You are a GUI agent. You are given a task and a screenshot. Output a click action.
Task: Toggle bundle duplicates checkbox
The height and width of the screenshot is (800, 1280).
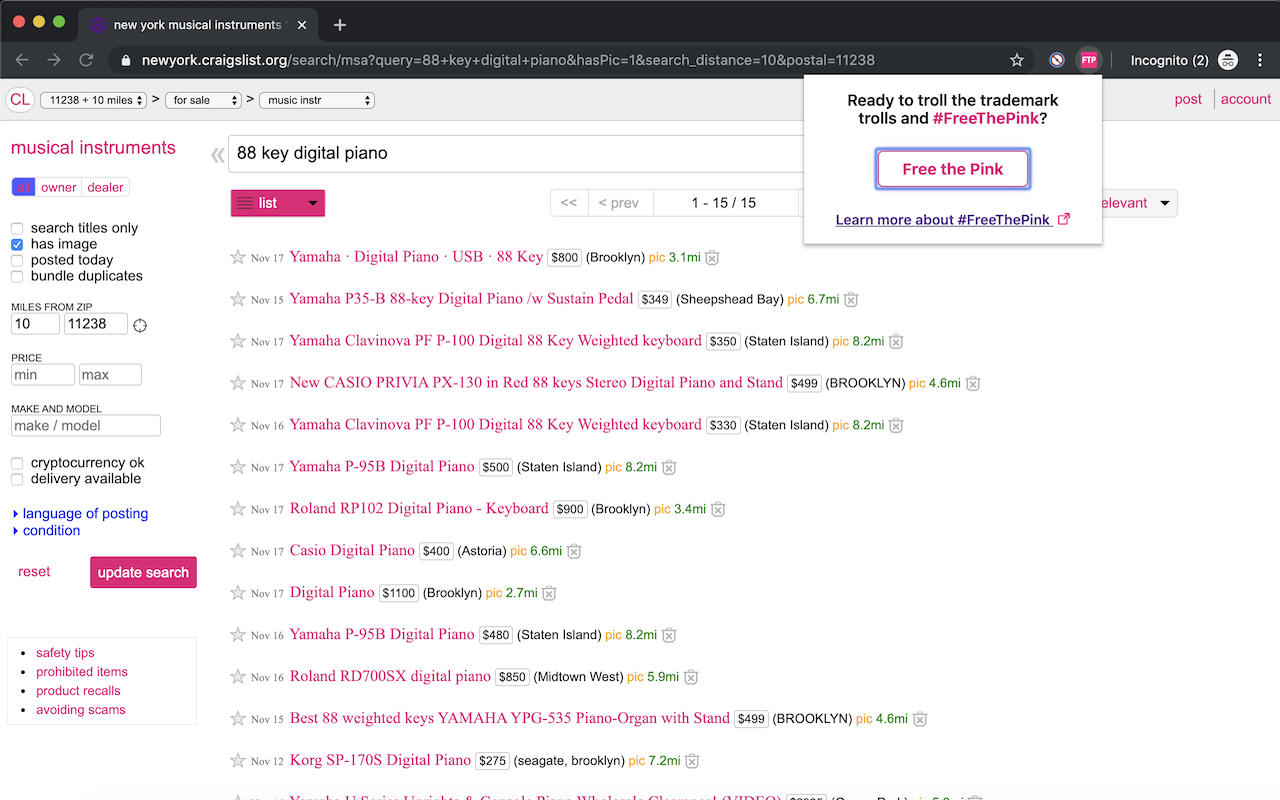17,276
